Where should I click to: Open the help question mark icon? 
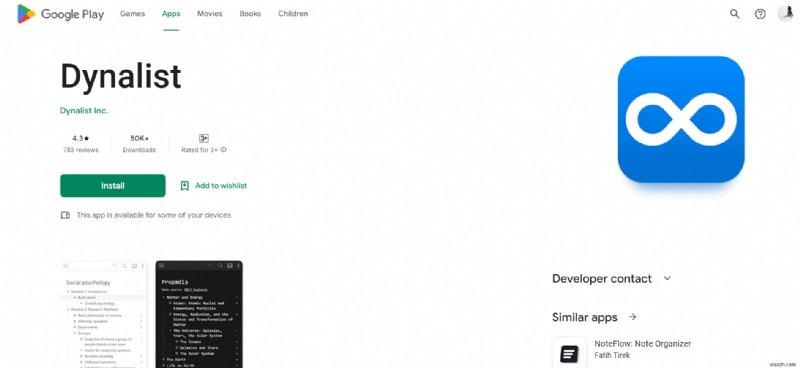tap(760, 14)
